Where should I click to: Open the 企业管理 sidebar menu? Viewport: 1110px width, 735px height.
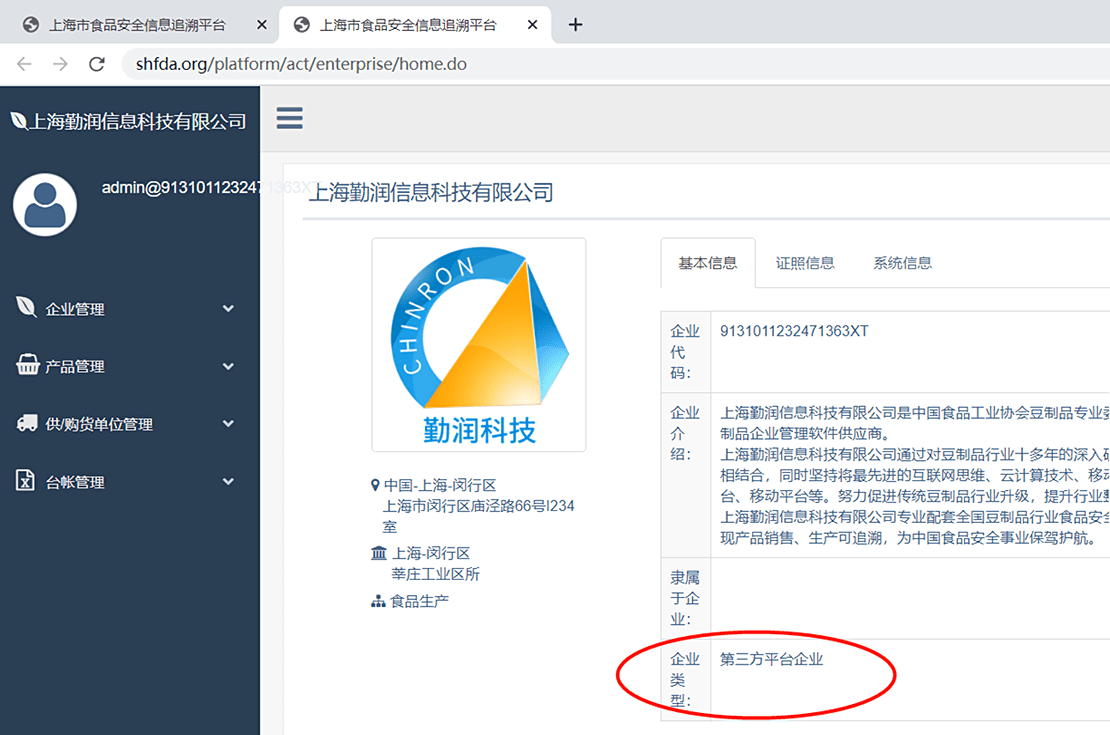point(130,308)
